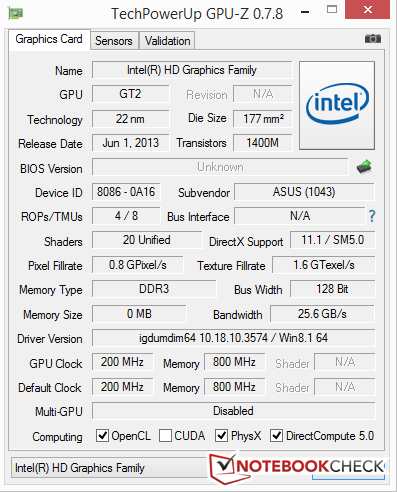Minimize the GPU-Z window
The image size is (397, 492).
coord(305,12)
